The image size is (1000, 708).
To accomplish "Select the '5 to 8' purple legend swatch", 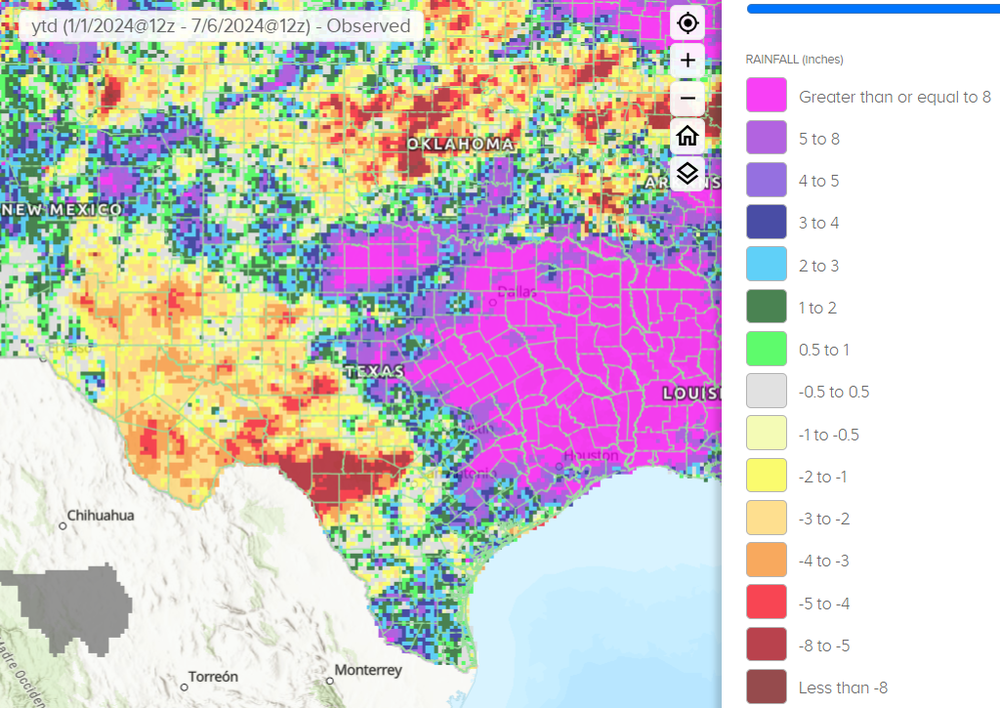I will coord(765,139).
